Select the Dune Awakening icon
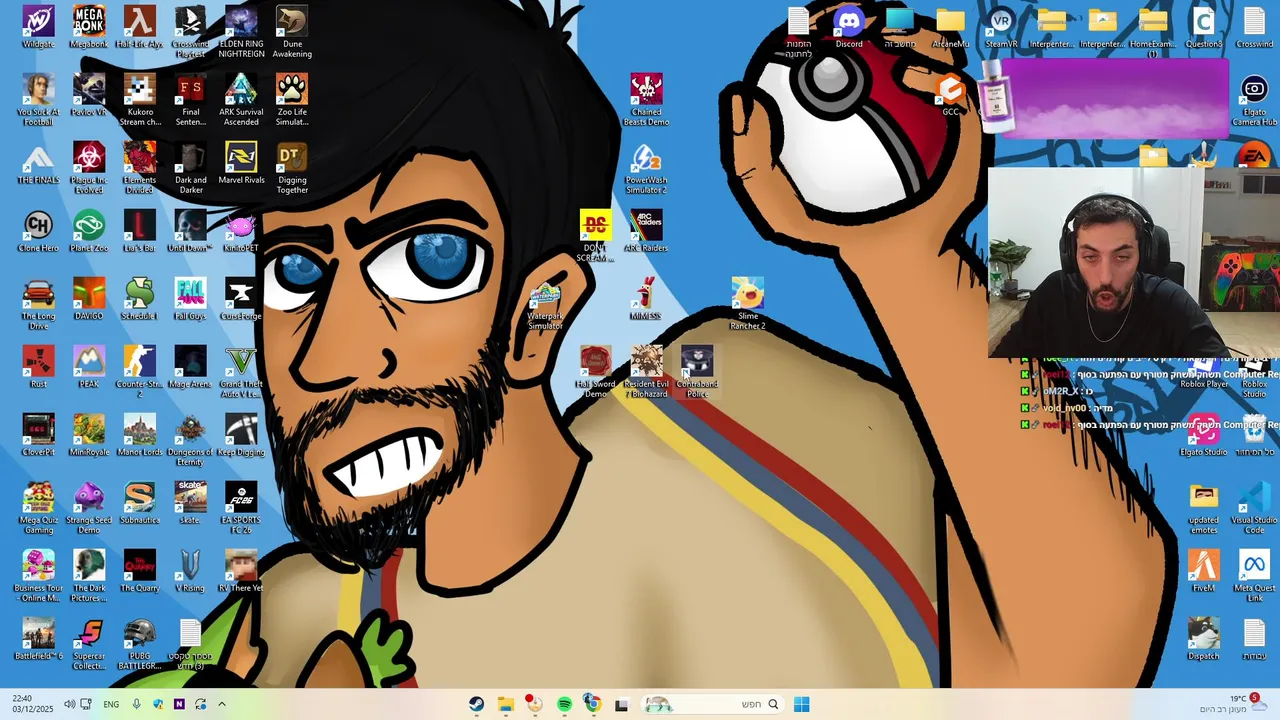This screenshot has height=720, width=1280. point(292,32)
